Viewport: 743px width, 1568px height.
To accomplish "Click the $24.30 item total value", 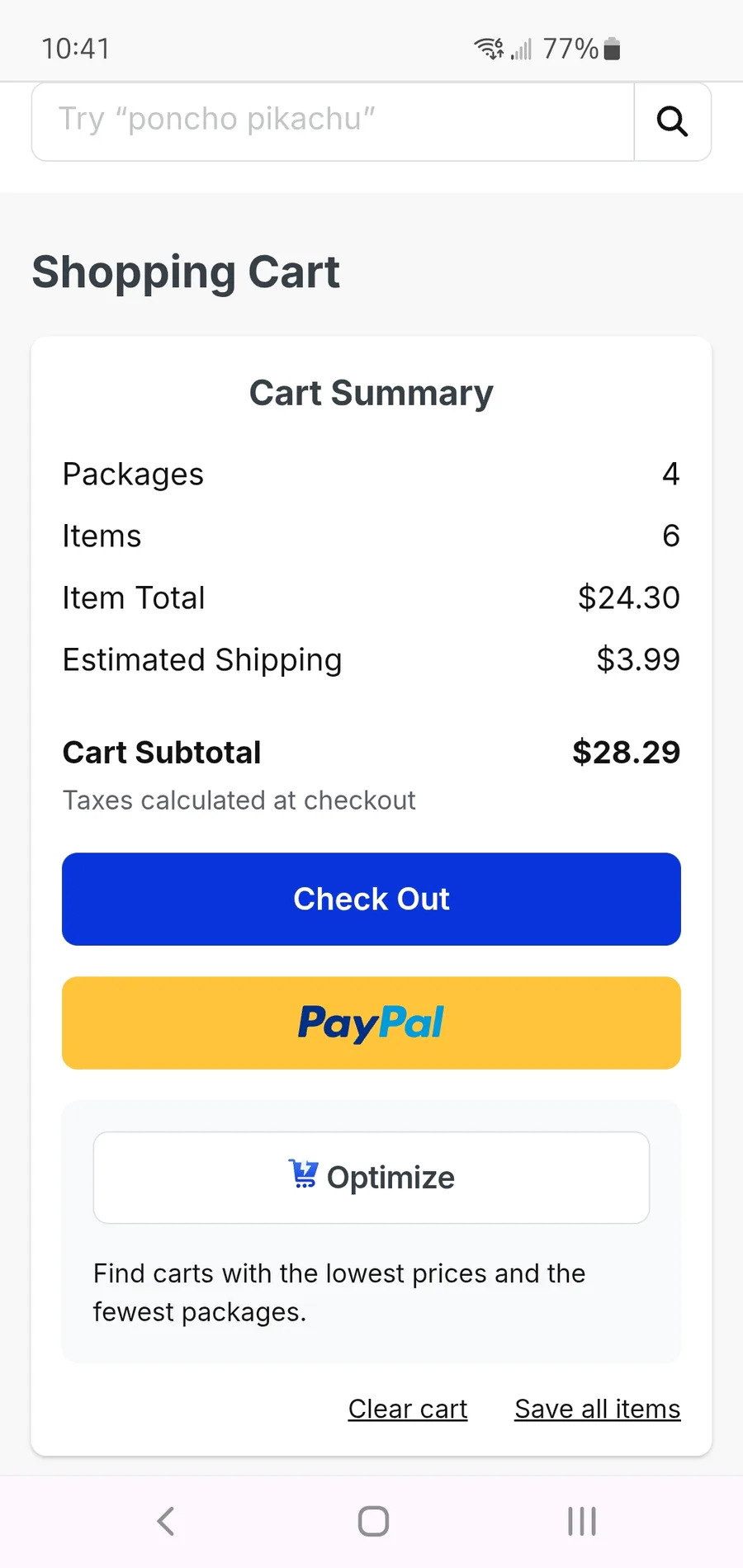I will tap(628, 597).
